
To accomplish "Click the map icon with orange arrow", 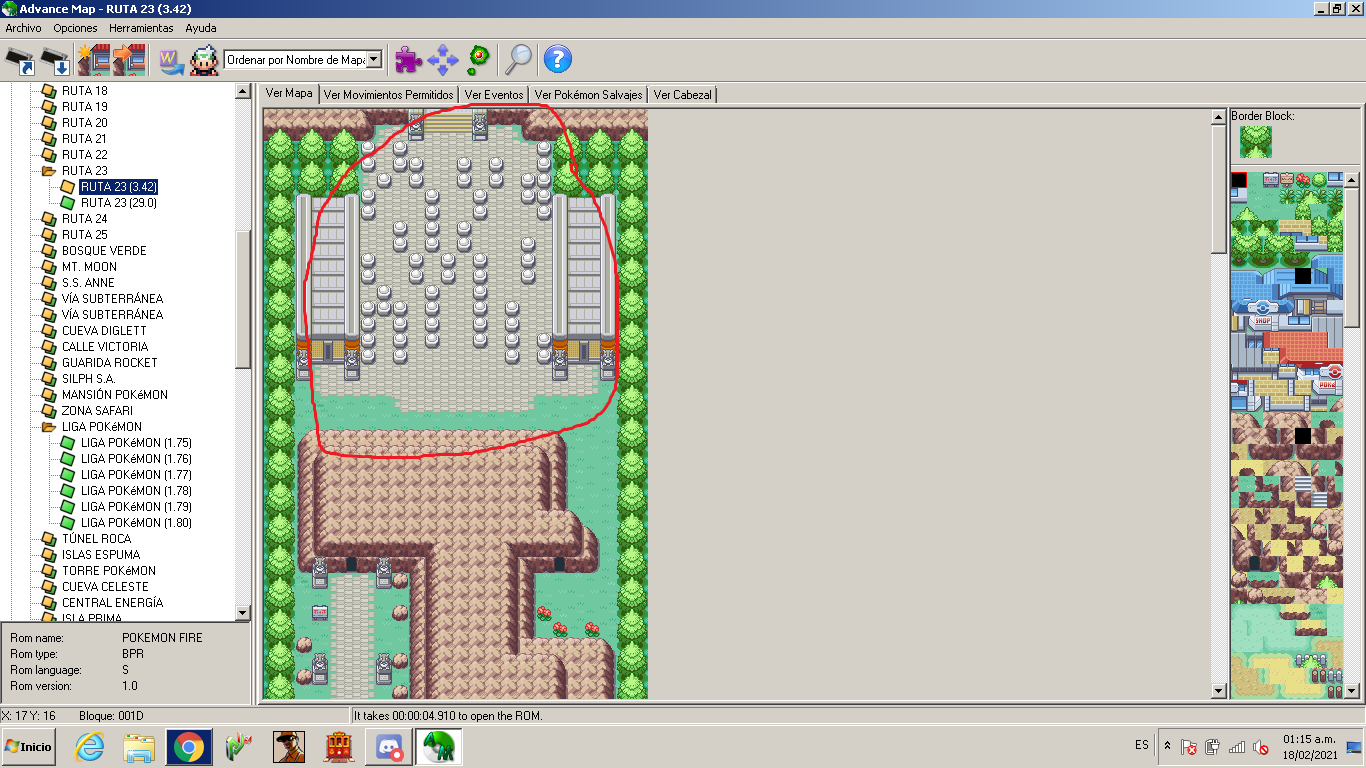I will point(129,60).
